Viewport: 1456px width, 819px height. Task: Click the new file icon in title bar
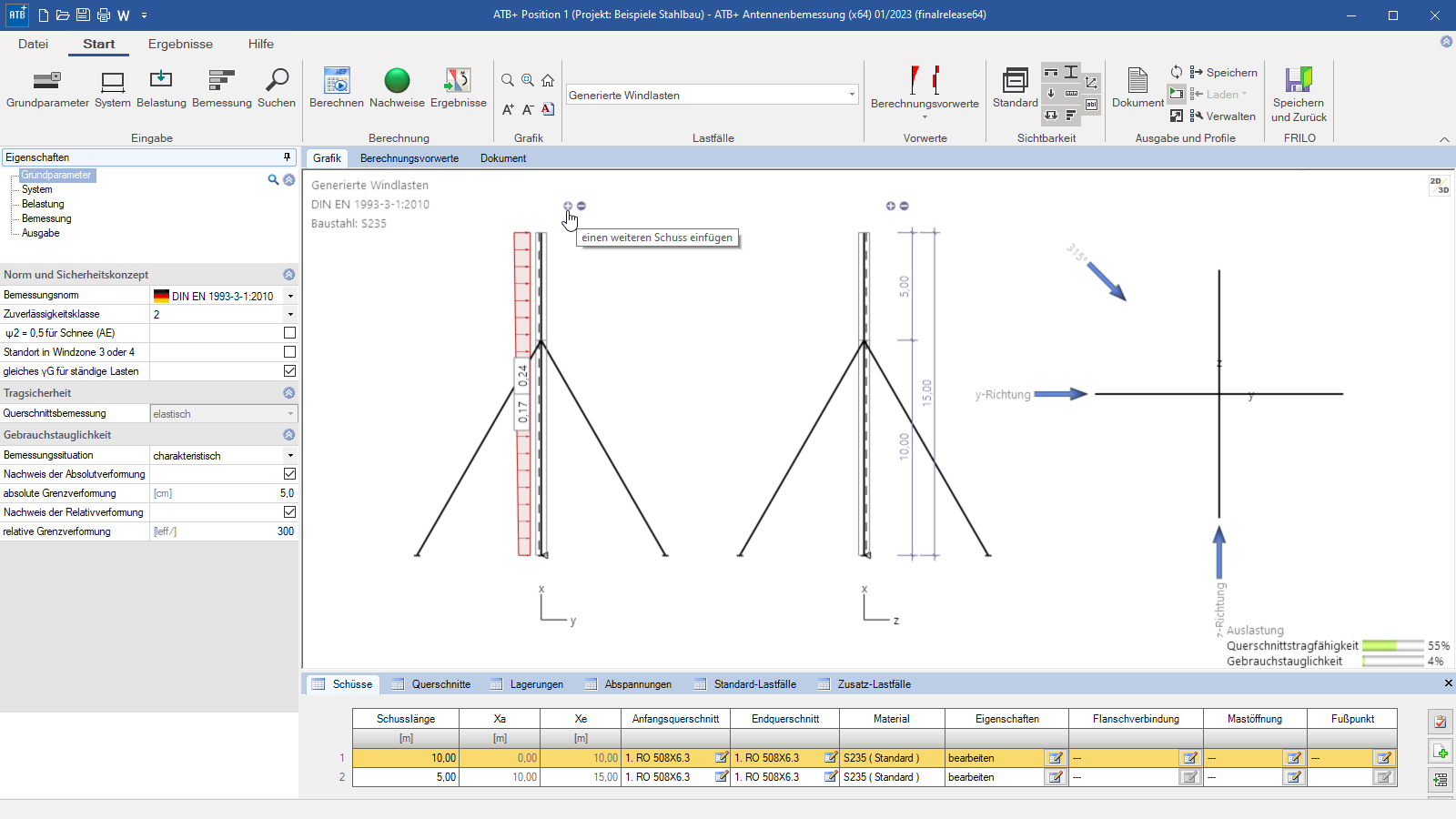point(44,15)
